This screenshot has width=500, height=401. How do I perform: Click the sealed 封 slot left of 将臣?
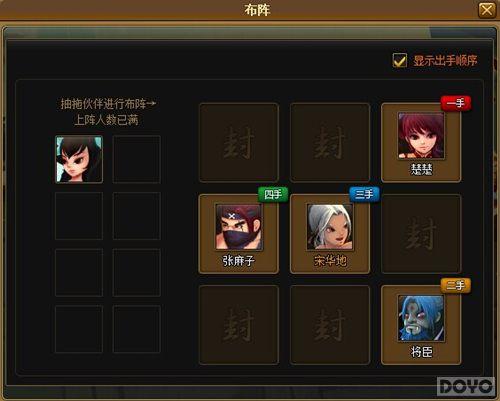330,325
